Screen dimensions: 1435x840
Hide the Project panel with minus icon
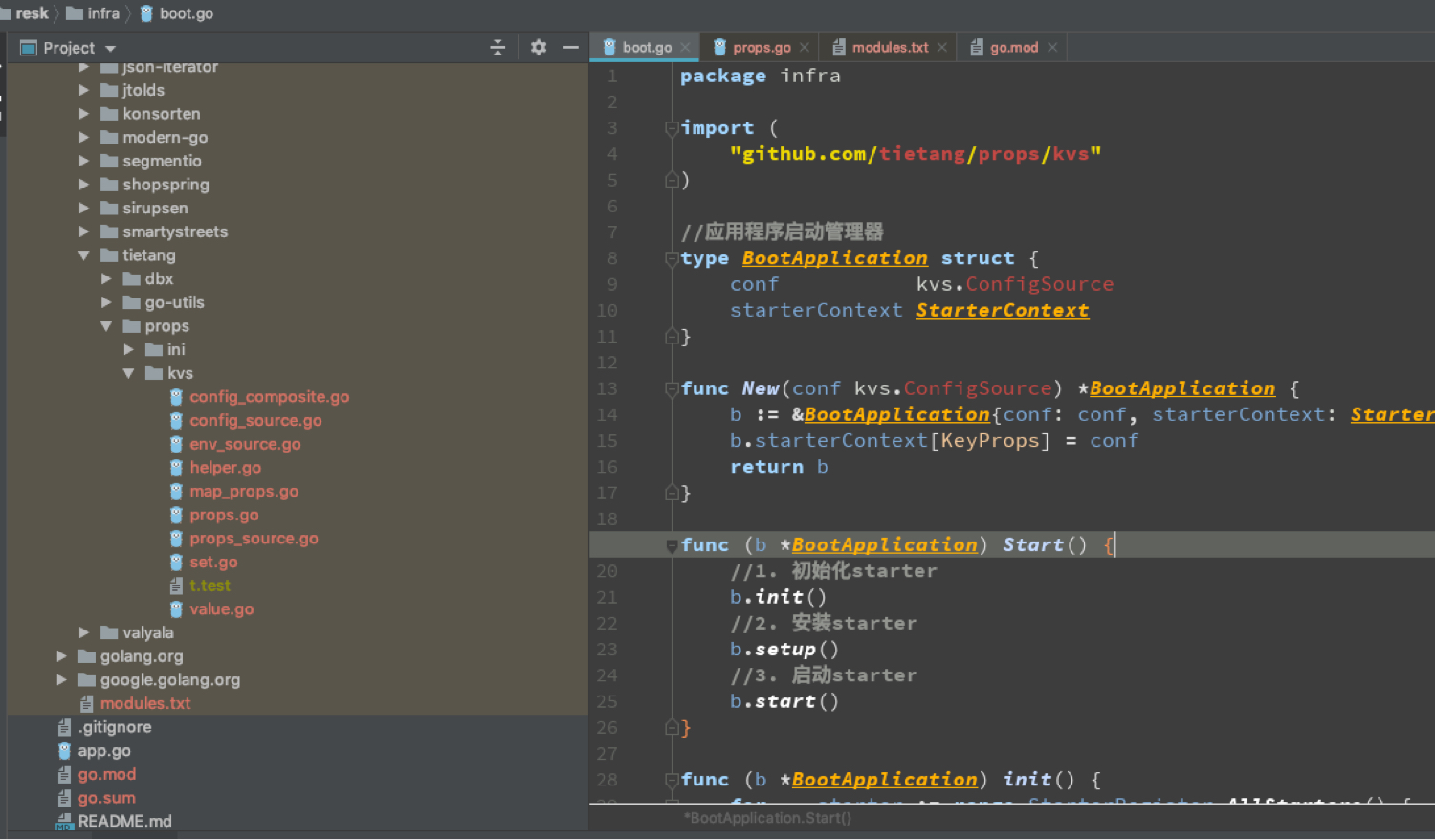(571, 47)
